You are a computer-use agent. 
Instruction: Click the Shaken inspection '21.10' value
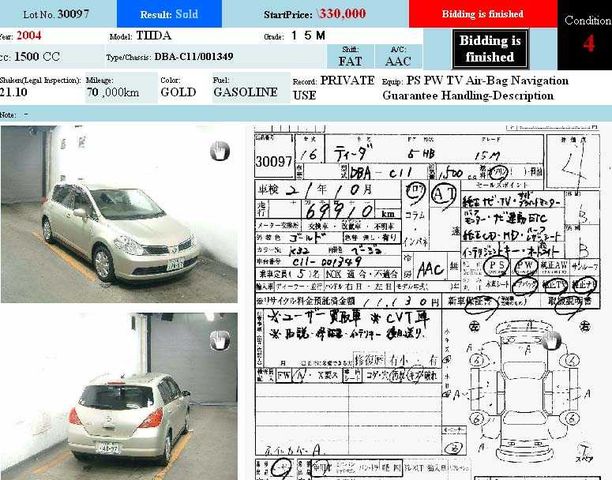pos(14,92)
